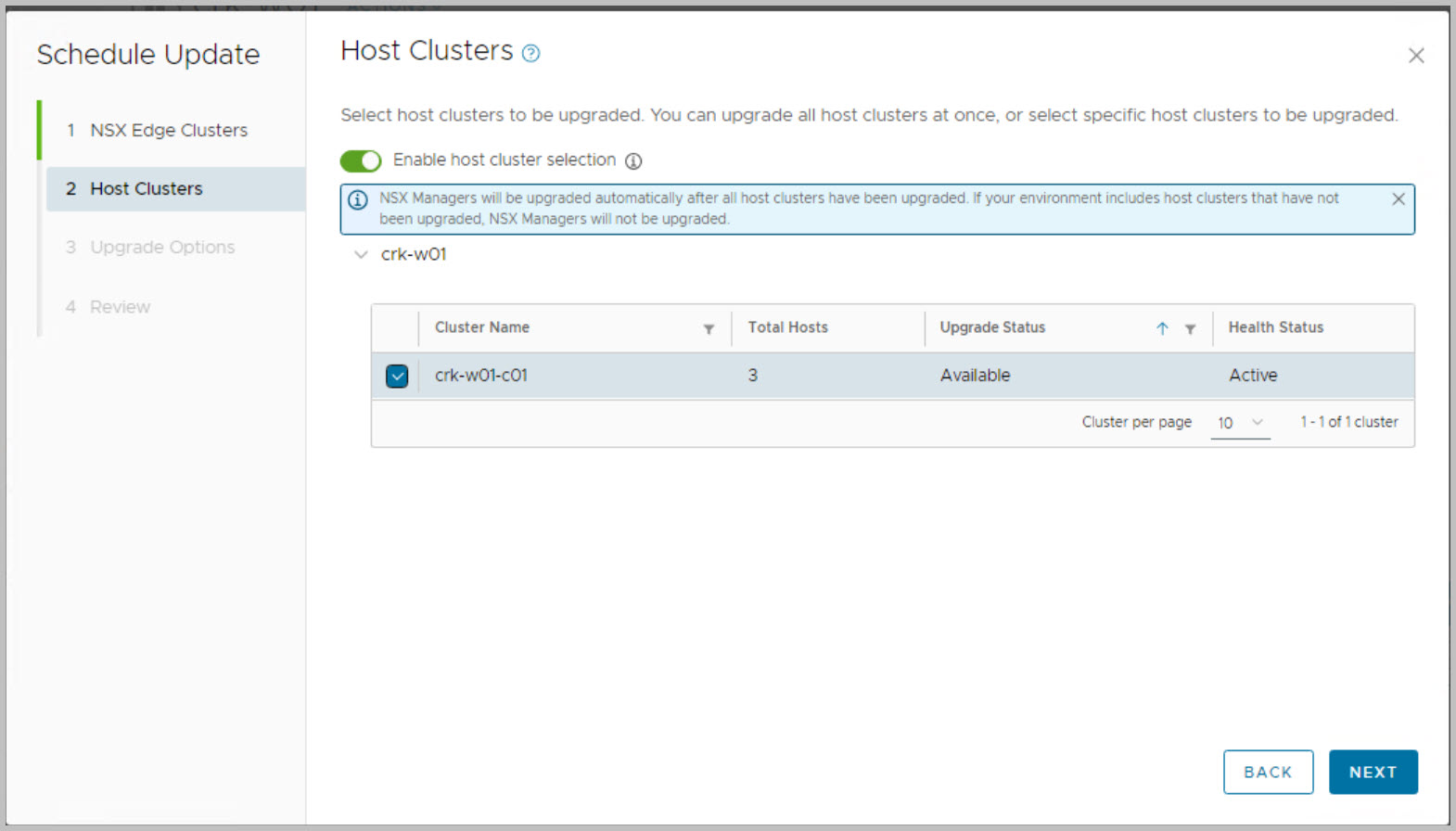Dismiss the NSX Managers info banner
The height and width of the screenshot is (831, 1456).
[1399, 199]
